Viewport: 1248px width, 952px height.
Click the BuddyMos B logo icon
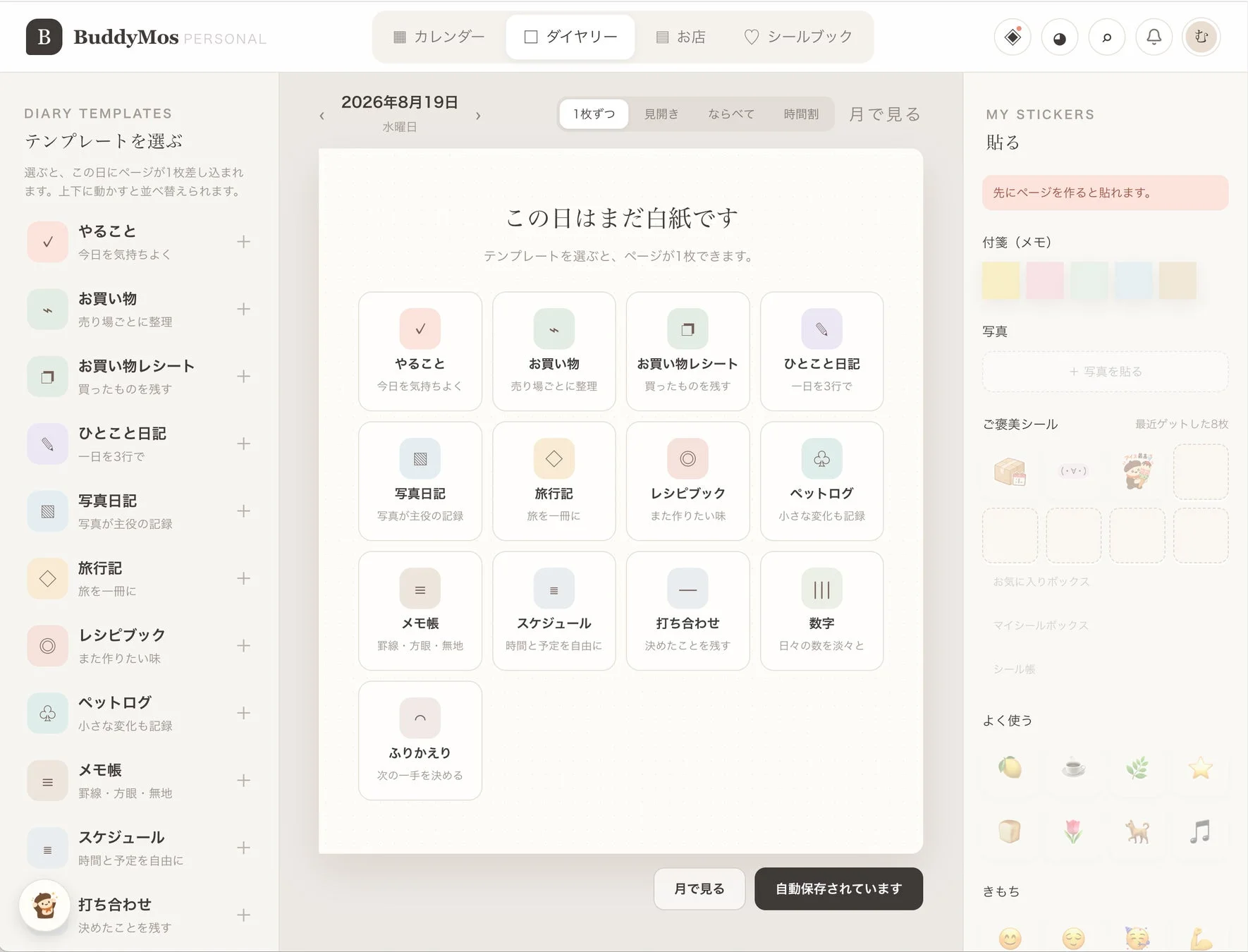coord(44,37)
